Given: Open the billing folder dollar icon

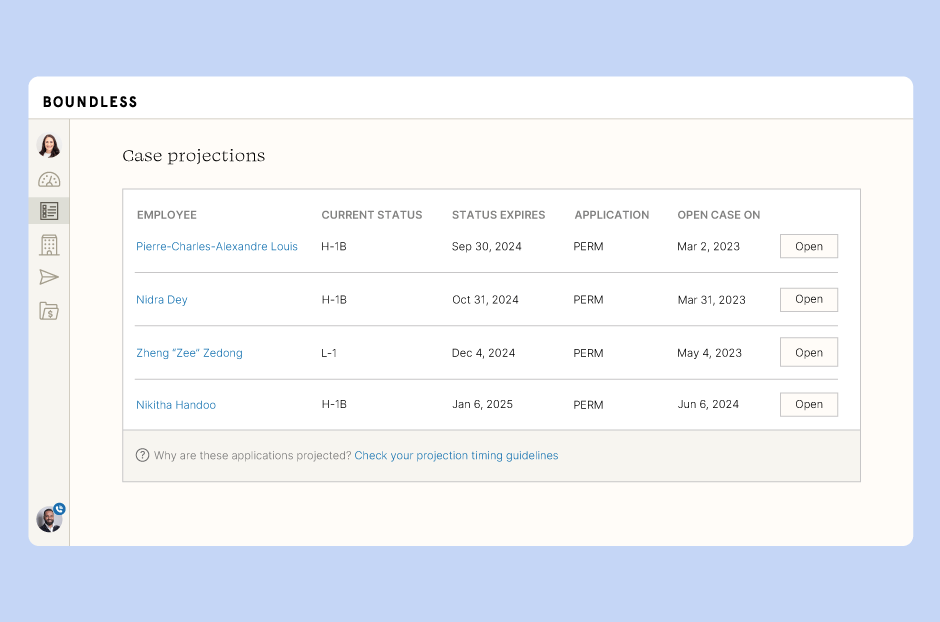Looking at the screenshot, I should (49, 310).
